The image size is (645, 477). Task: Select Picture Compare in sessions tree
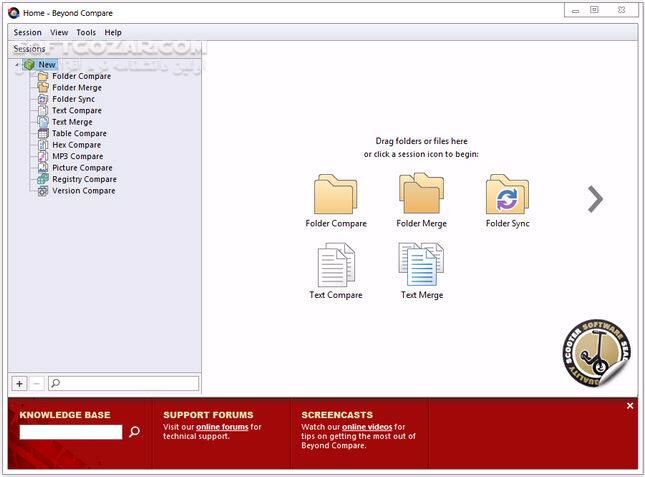[82, 168]
